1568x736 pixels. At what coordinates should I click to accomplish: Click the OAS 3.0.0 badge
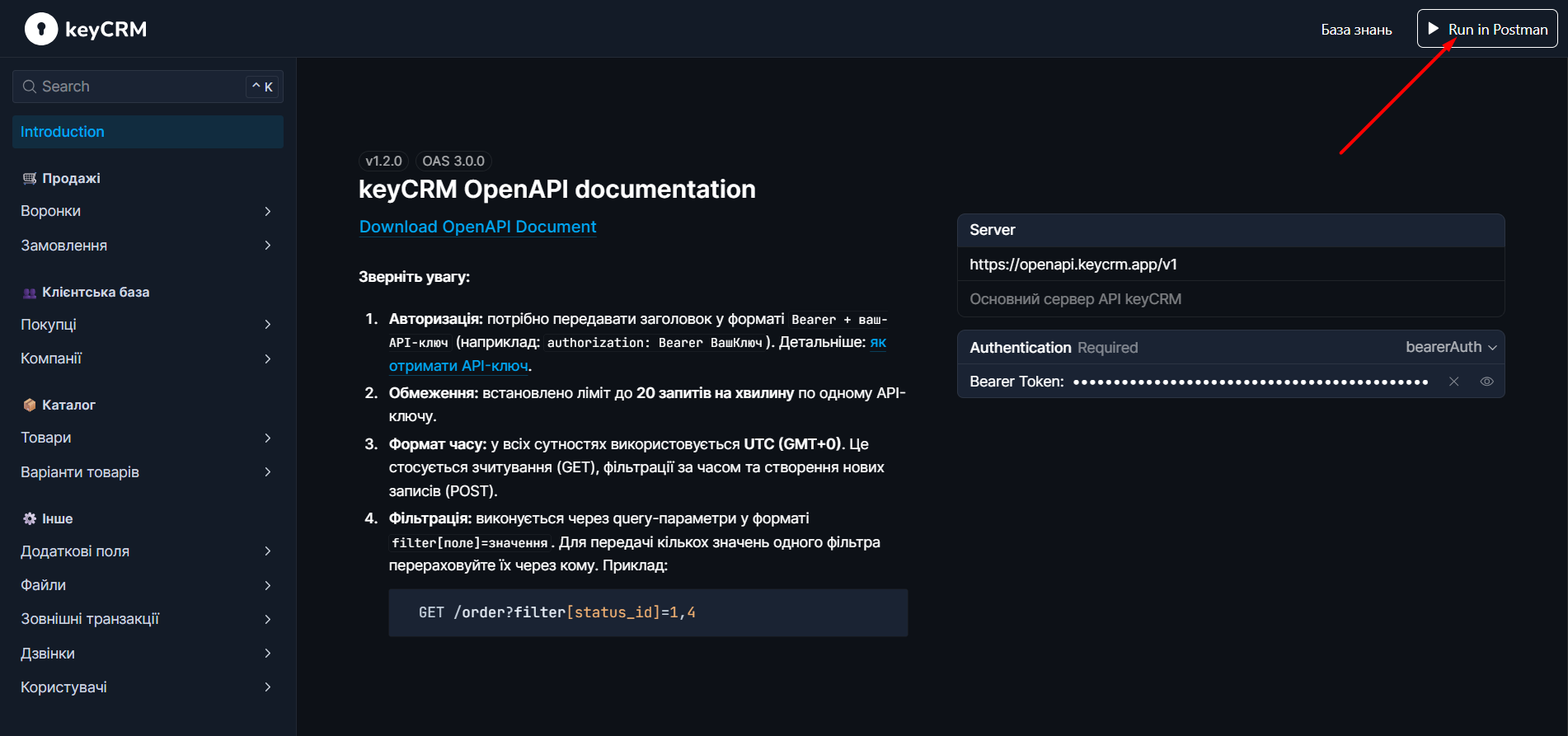click(453, 161)
